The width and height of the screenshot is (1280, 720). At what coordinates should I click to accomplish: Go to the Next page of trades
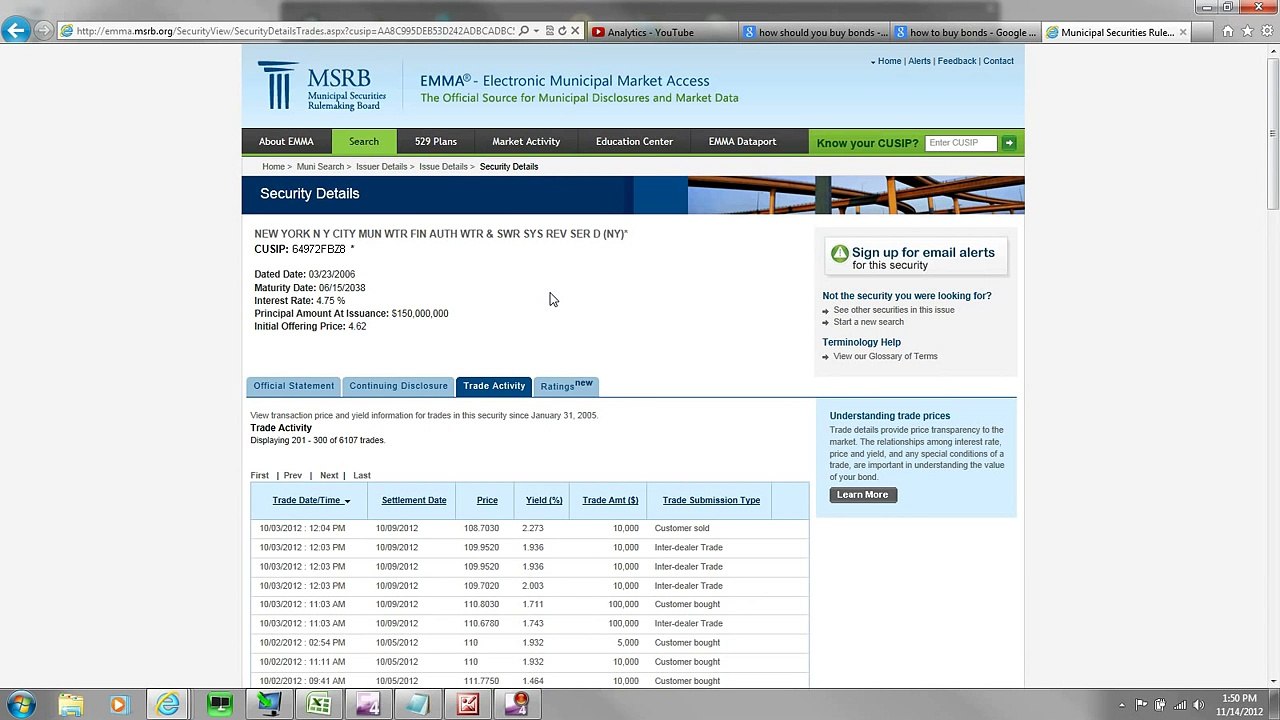pos(329,476)
